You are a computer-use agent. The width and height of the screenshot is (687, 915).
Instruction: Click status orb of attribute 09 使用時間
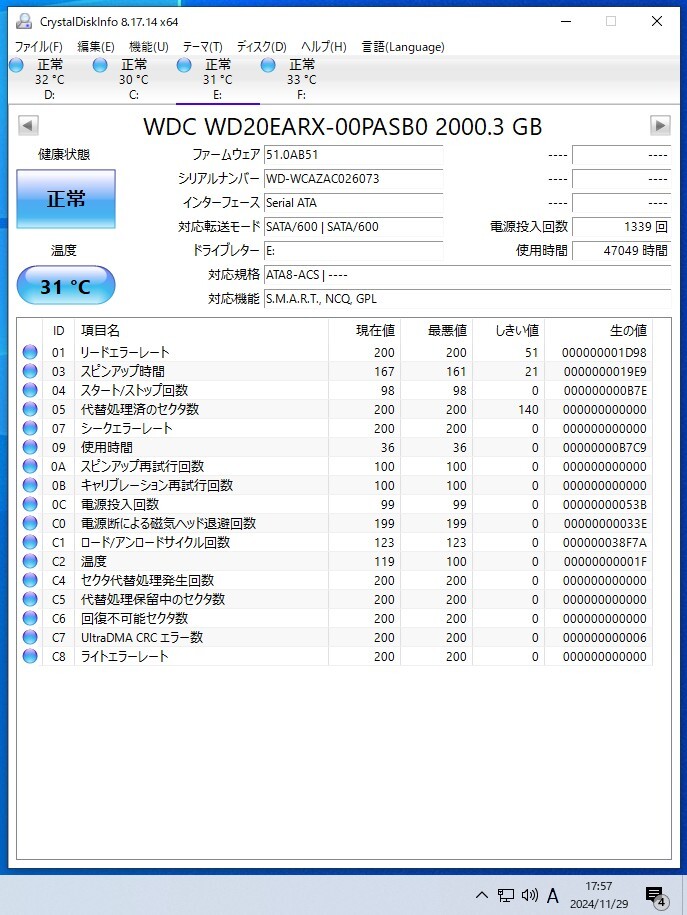(x=30, y=447)
